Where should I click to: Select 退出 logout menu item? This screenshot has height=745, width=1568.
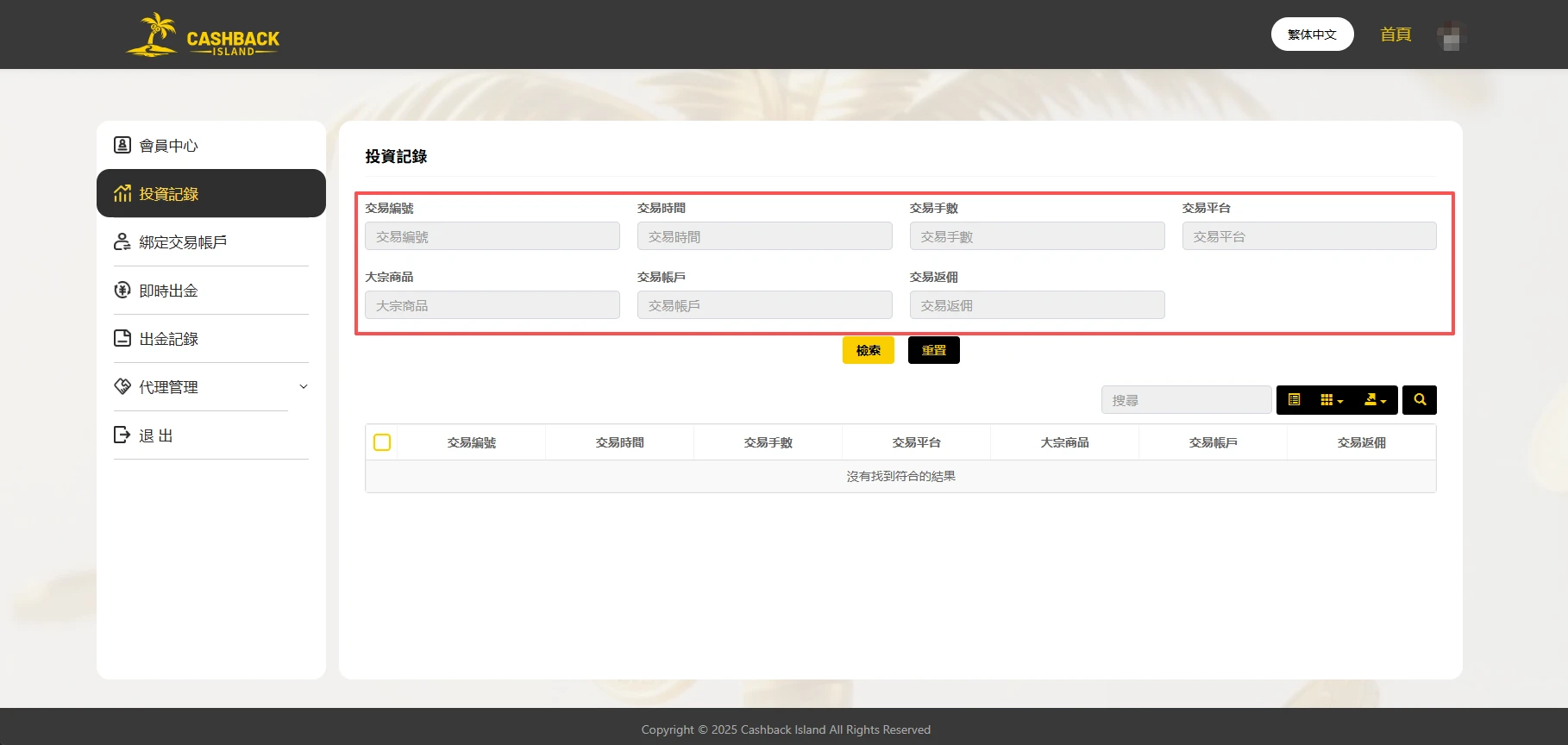click(x=156, y=435)
